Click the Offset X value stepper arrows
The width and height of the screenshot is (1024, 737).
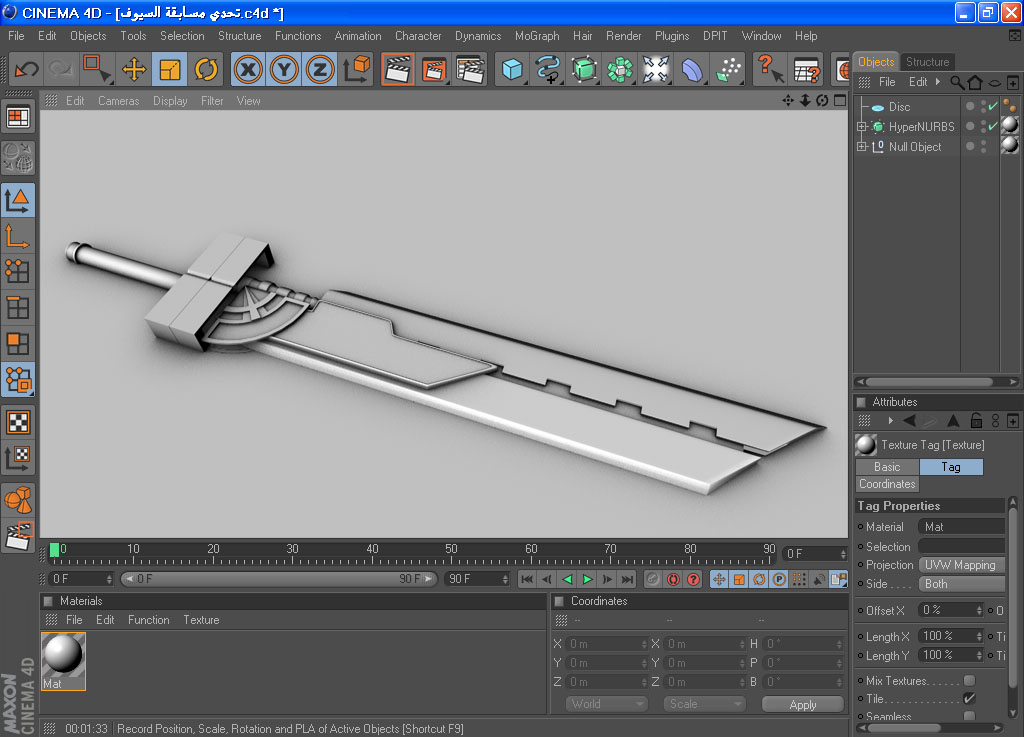(x=979, y=610)
